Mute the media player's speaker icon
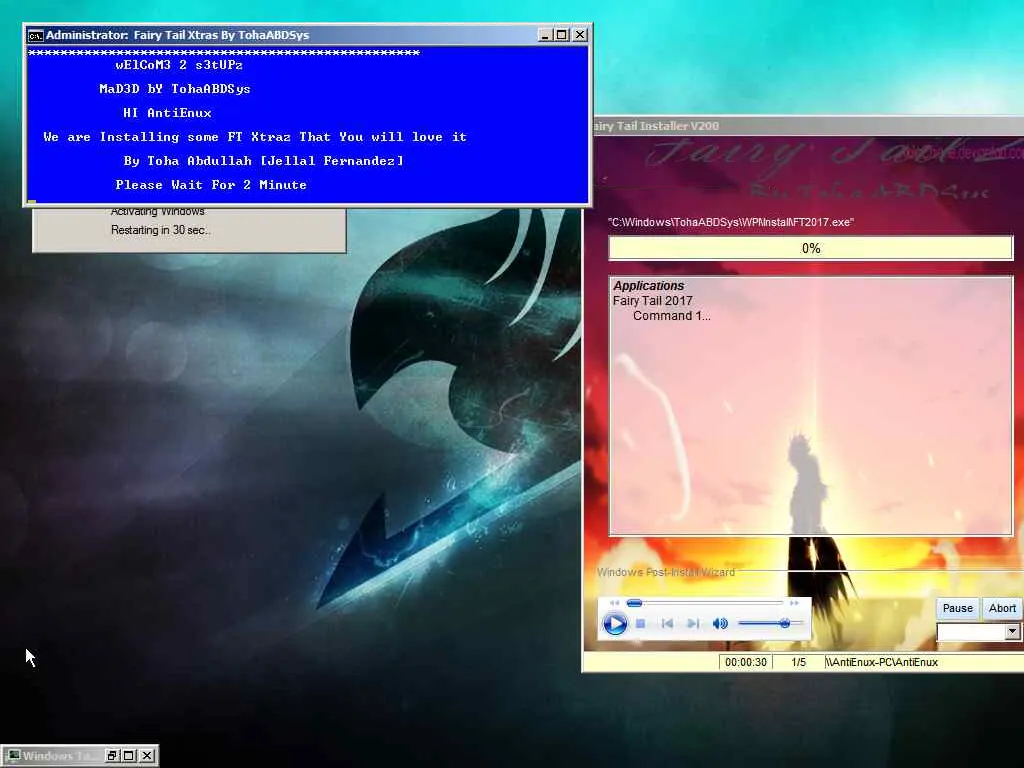Viewport: 1024px width, 768px height. pos(720,624)
